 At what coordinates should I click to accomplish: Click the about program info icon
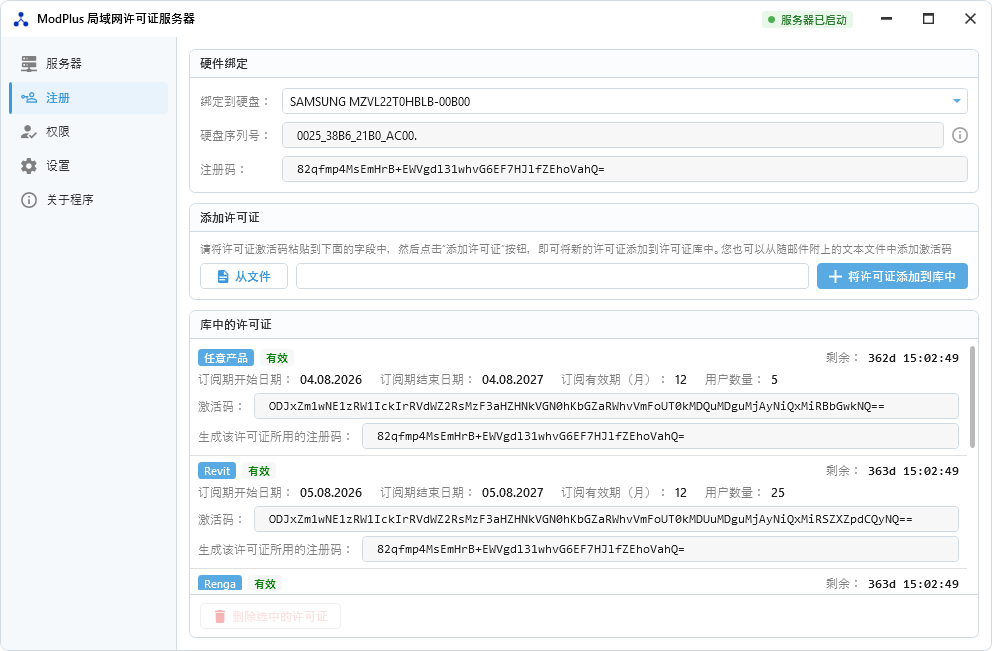coord(29,200)
